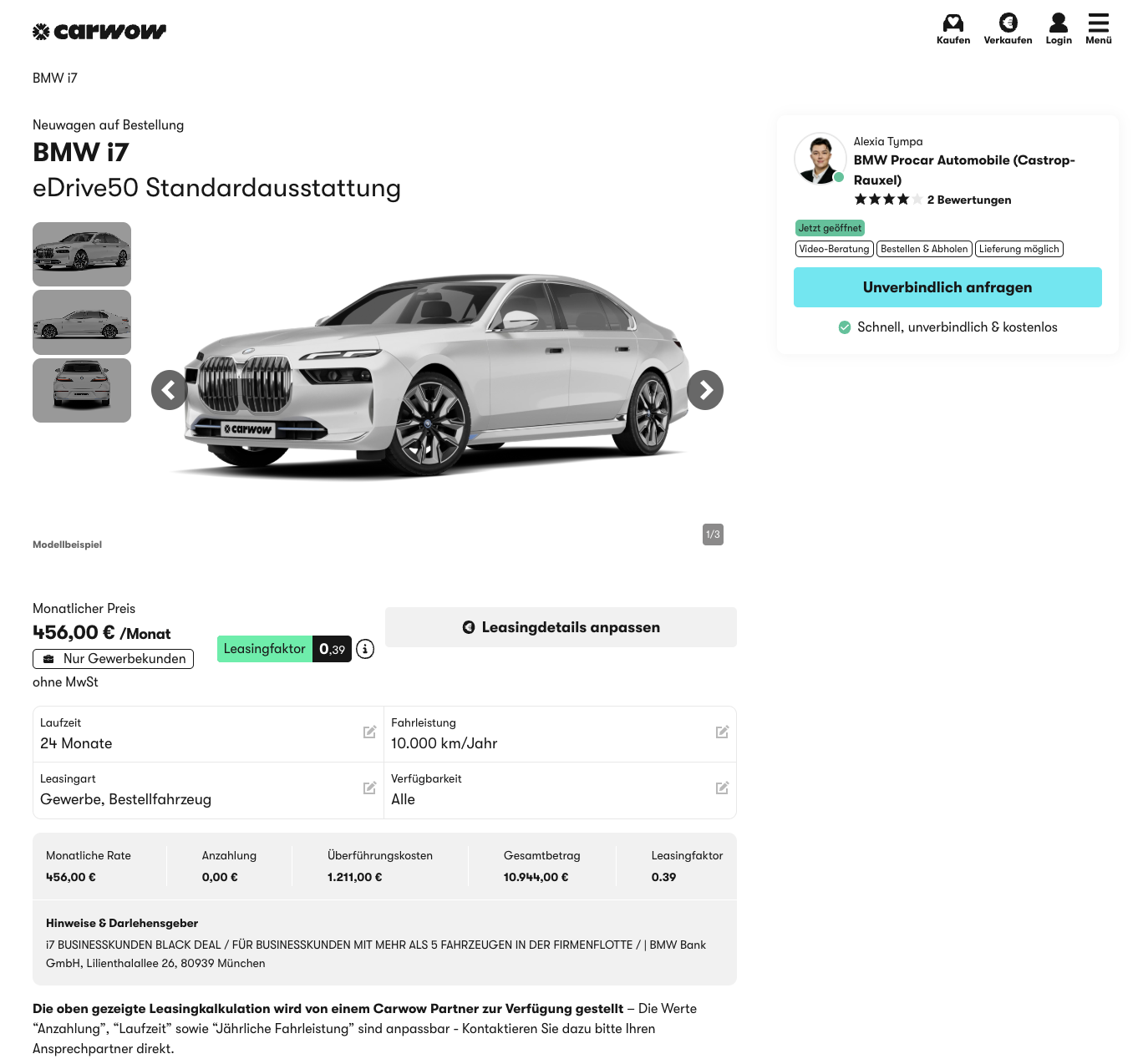Select the front-view car thumbnail

coord(82,254)
